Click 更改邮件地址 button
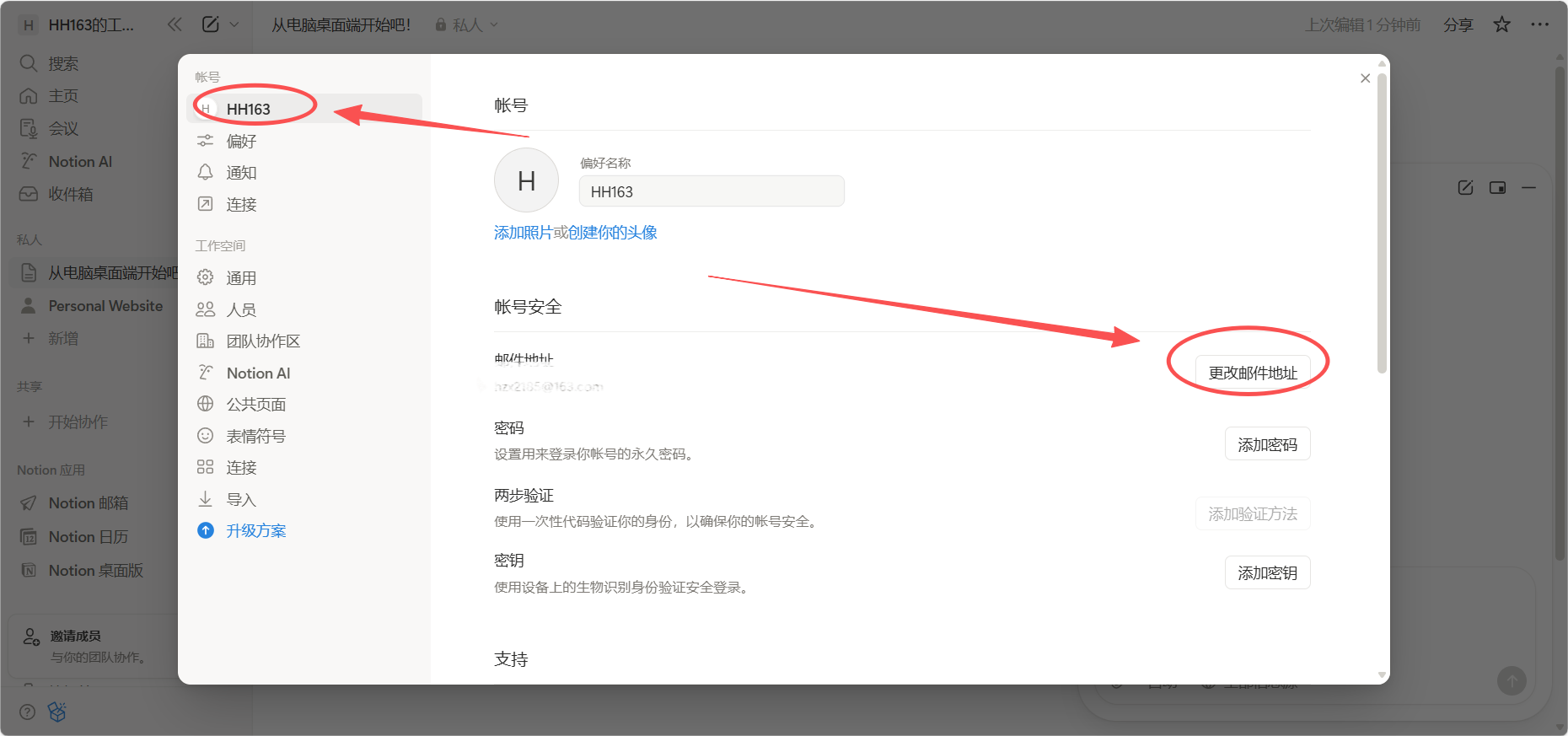1568x736 pixels. (1252, 373)
